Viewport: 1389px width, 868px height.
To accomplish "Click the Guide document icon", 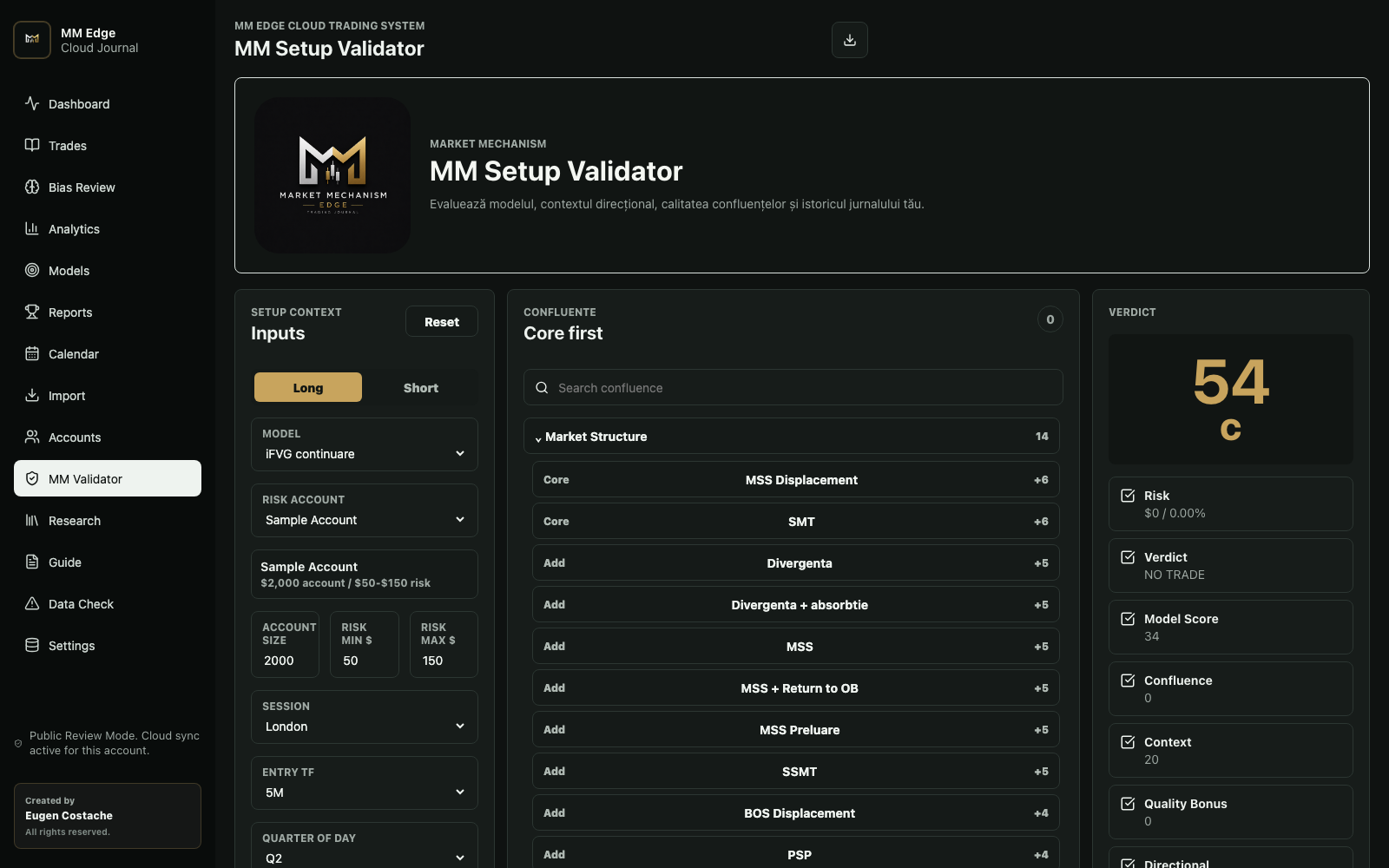I will 32,562.
